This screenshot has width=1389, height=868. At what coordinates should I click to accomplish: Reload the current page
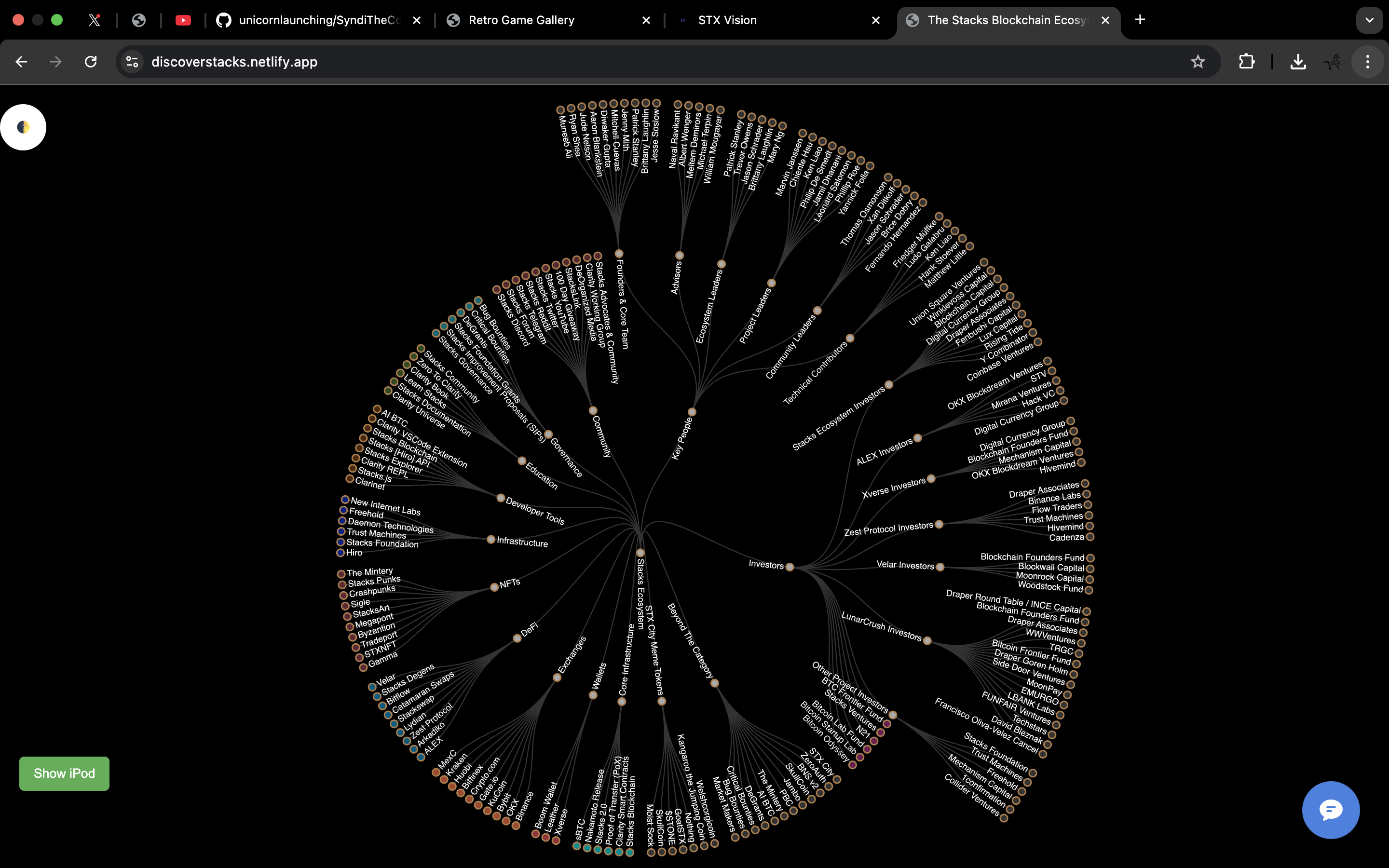(x=90, y=61)
